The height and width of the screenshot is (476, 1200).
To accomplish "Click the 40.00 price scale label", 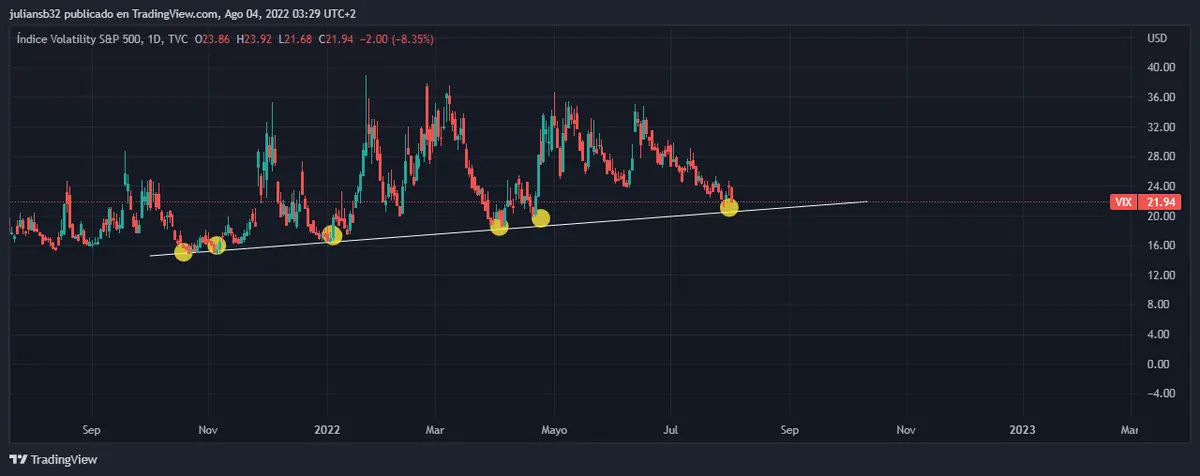I will click(x=1160, y=68).
